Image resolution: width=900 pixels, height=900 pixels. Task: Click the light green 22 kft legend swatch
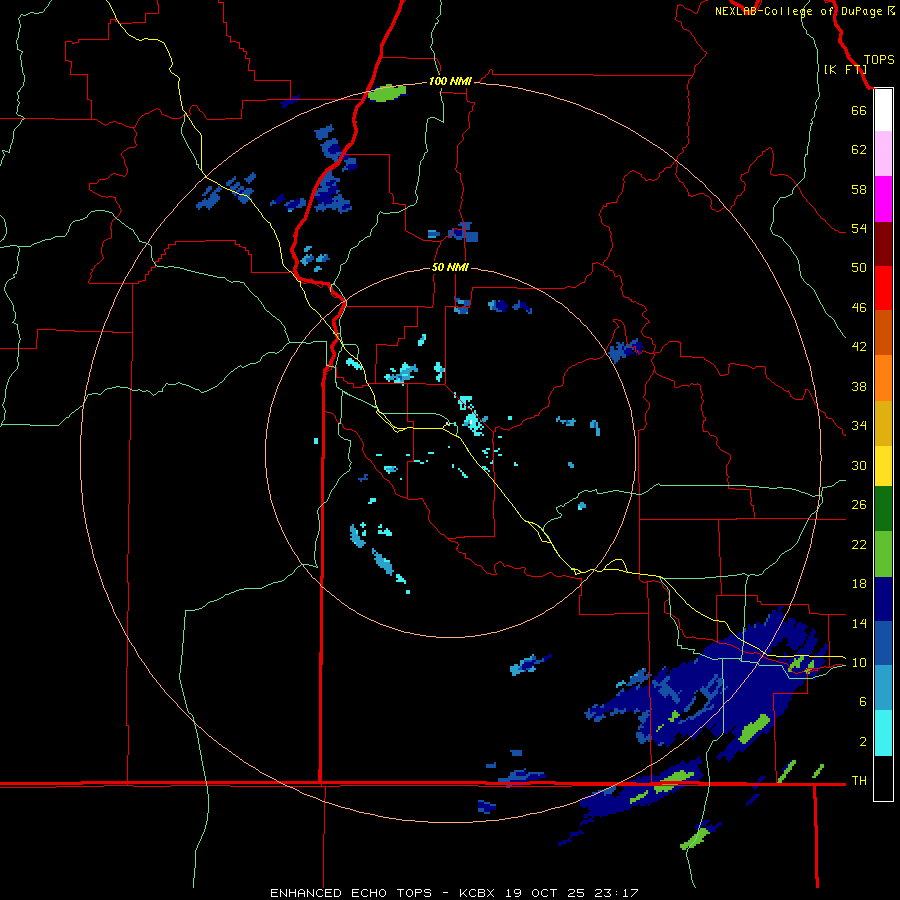pos(883,554)
